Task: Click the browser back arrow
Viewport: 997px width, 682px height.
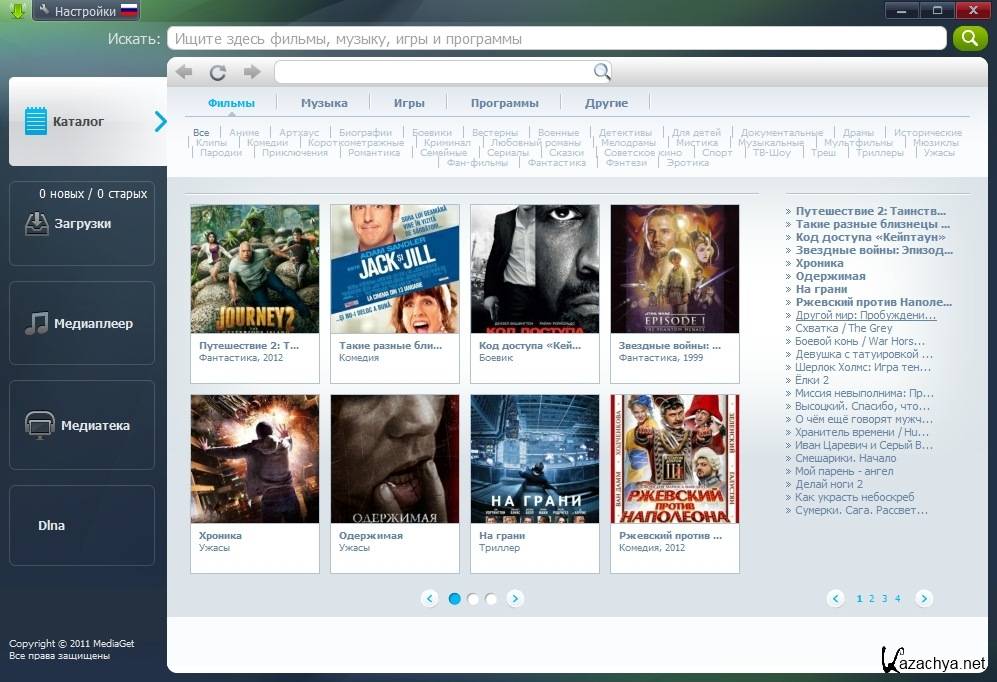Action: 184,72
